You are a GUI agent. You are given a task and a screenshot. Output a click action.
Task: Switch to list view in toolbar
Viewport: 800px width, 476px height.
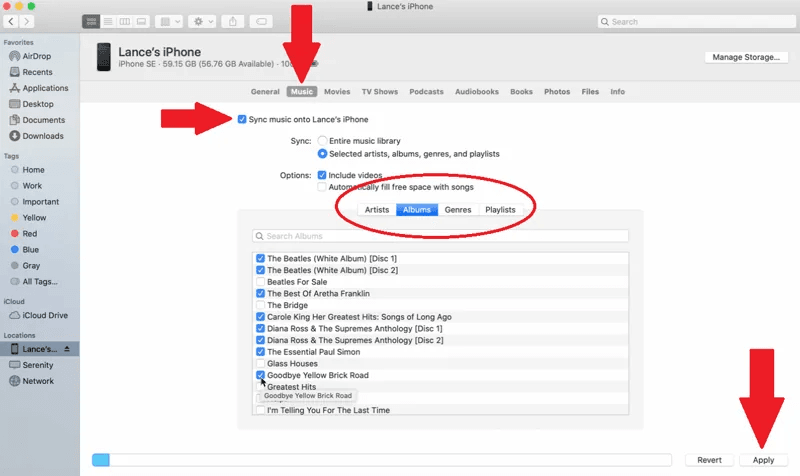pos(108,21)
